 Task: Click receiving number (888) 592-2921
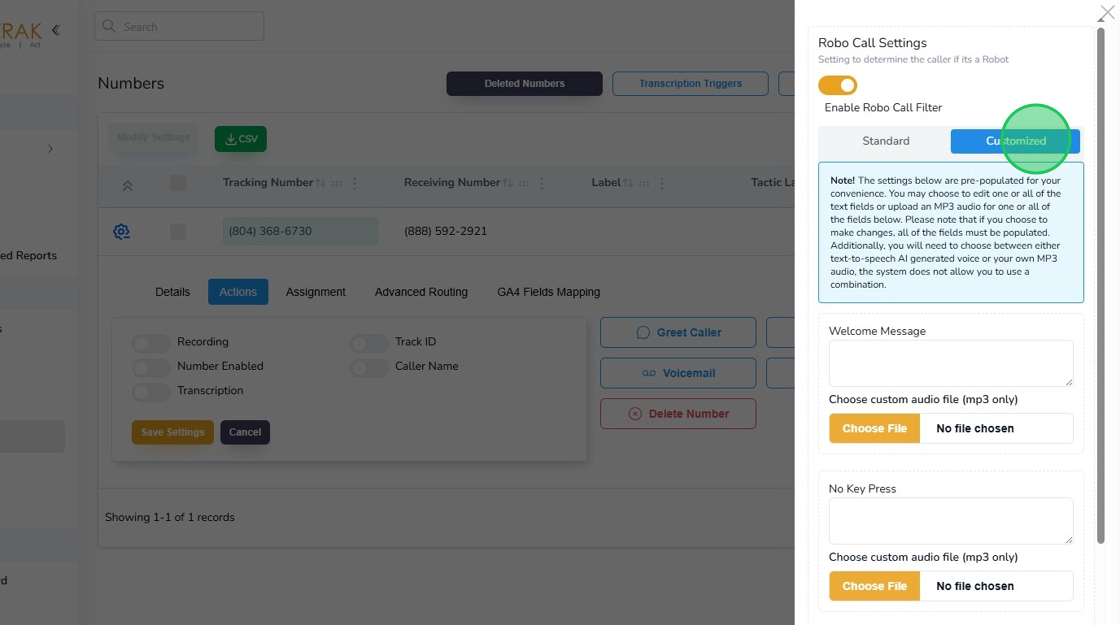(446, 231)
